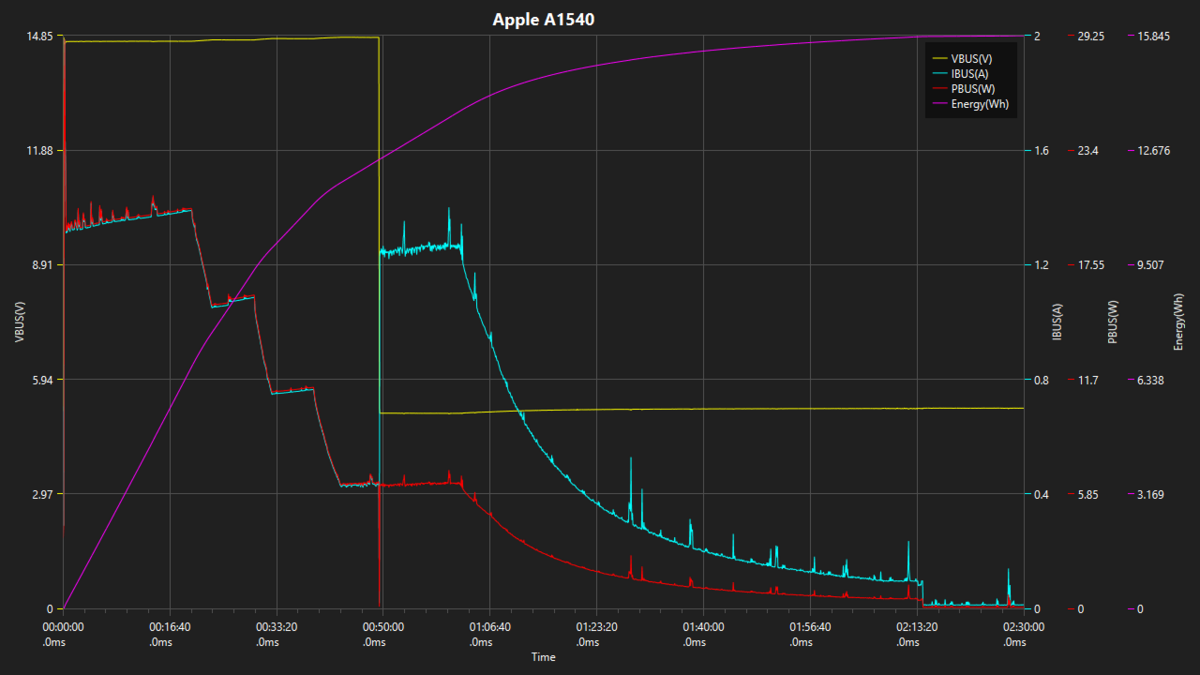Click the 3.169 energy axis value
This screenshot has width=1200, height=675.
point(1151,494)
